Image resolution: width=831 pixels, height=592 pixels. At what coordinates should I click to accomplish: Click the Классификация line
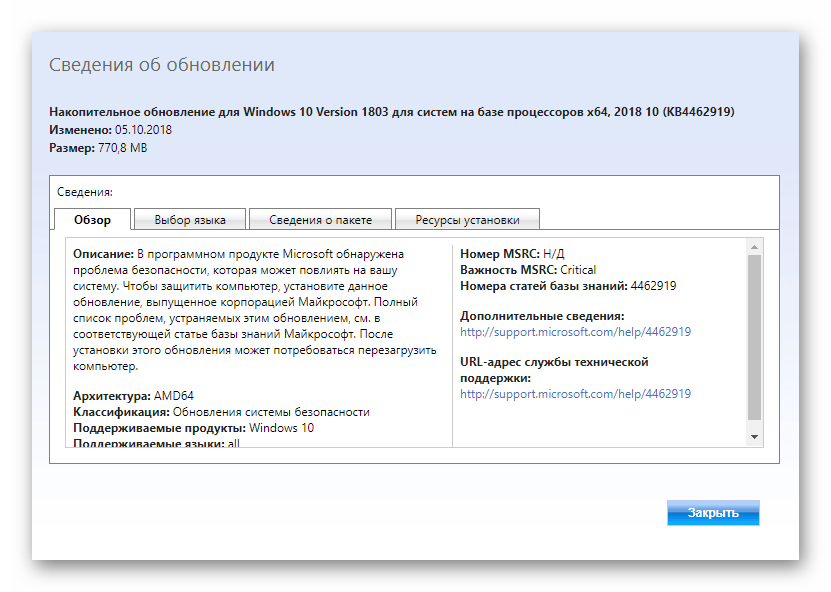click(221, 412)
